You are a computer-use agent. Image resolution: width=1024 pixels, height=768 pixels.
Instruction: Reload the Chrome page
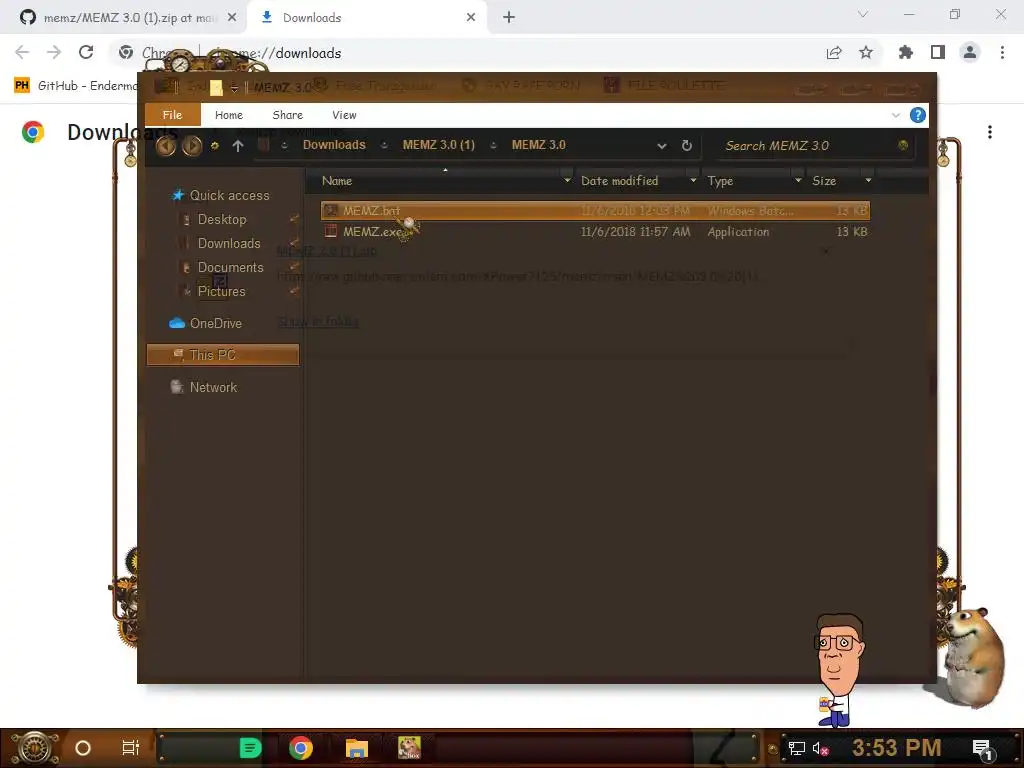coord(86,52)
